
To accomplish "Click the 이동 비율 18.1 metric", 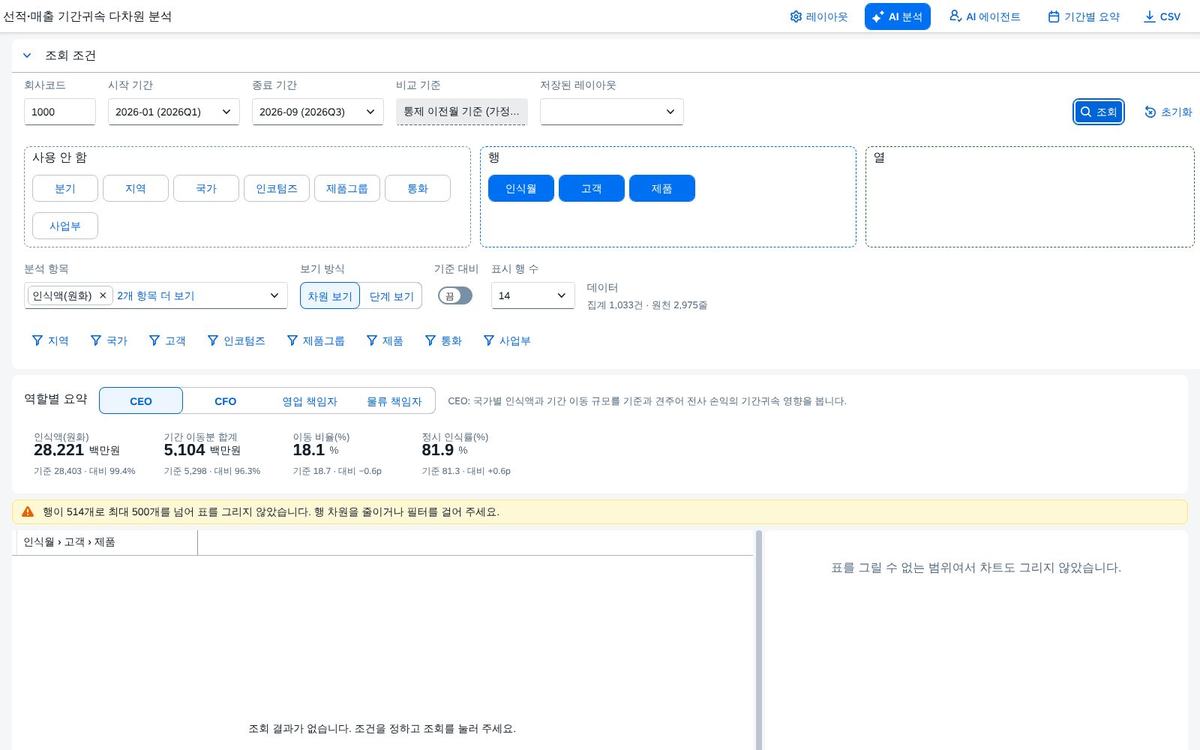I will [x=338, y=454].
